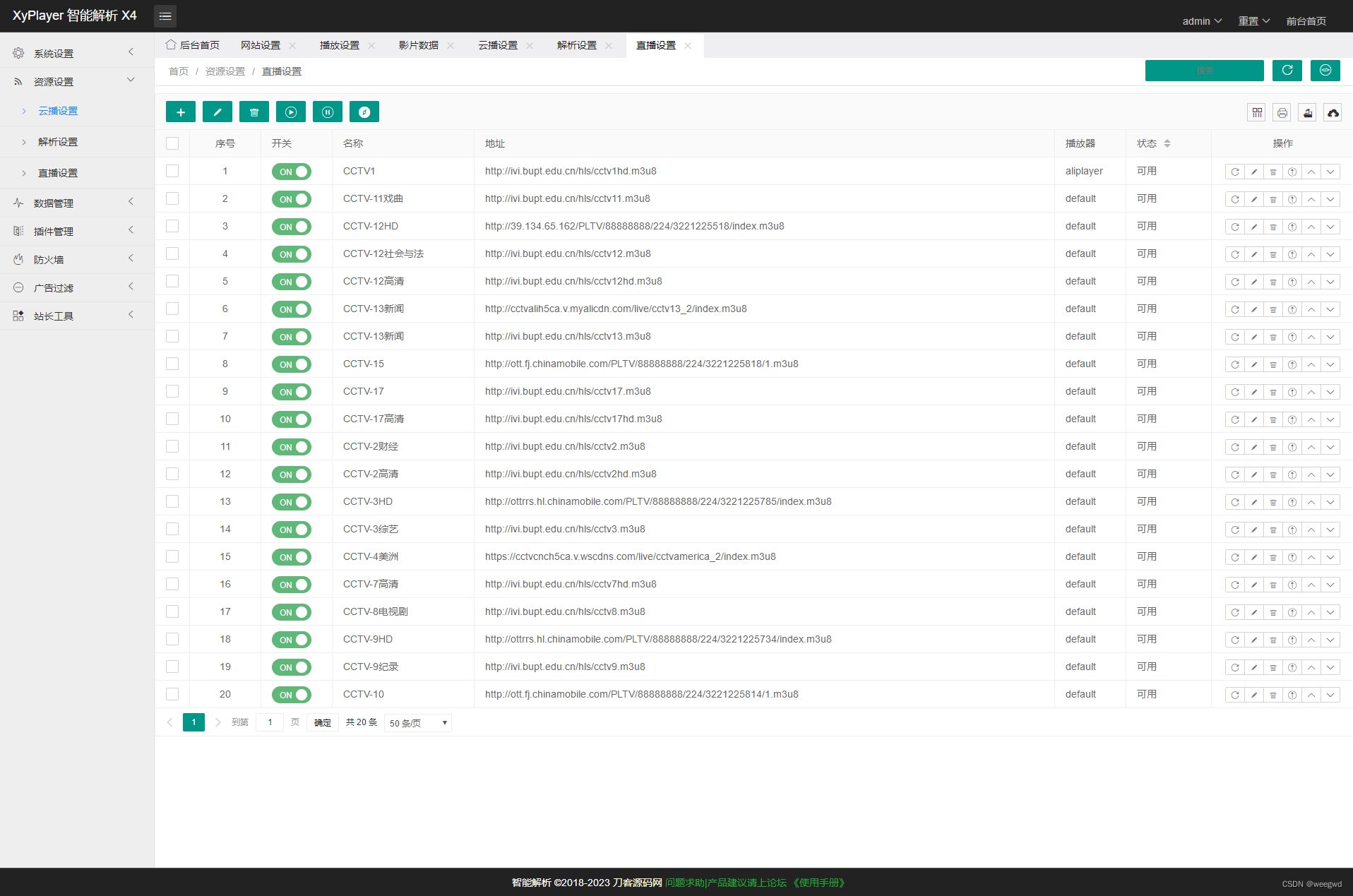This screenshot has width=1353, height=896.
Task: Switch to the 影片数据 tab
Action: coord(419,44)
